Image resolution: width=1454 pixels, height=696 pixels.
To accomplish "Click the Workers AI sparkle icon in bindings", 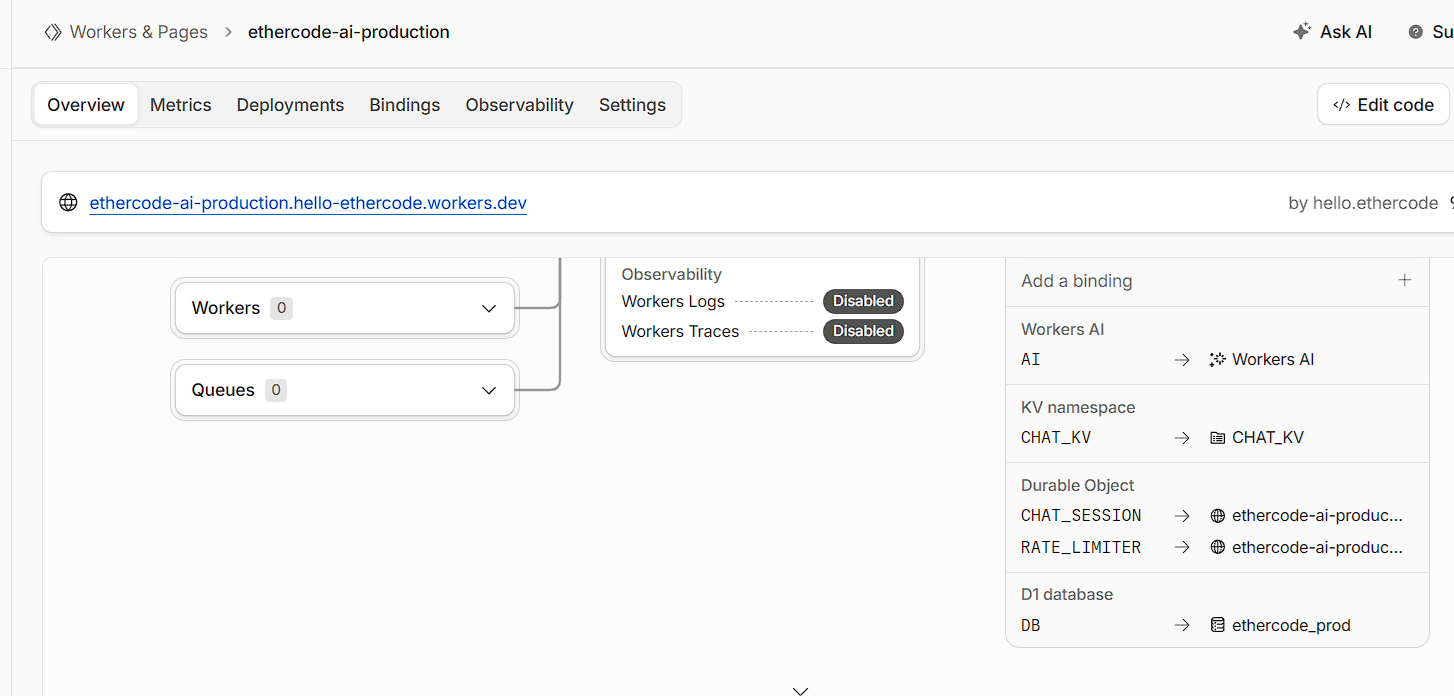I will click(x=1217, y=359).
